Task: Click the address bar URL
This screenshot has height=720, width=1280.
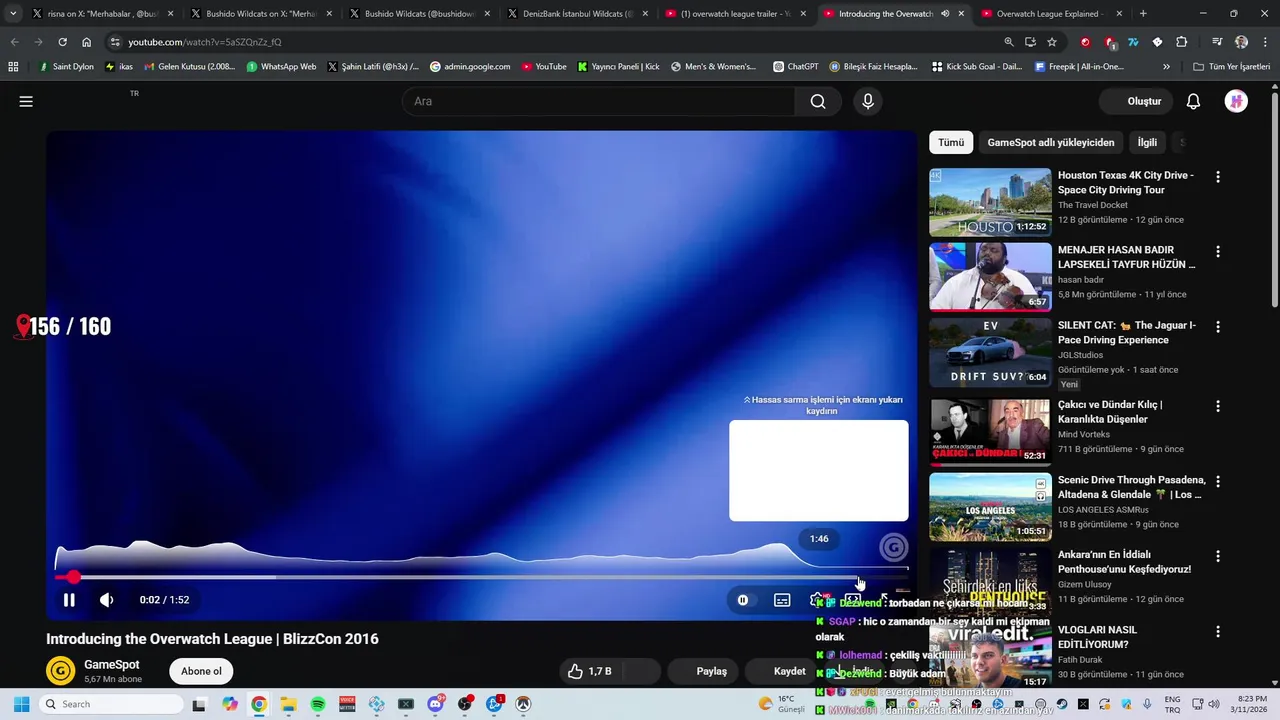Action: pos(205,42)
